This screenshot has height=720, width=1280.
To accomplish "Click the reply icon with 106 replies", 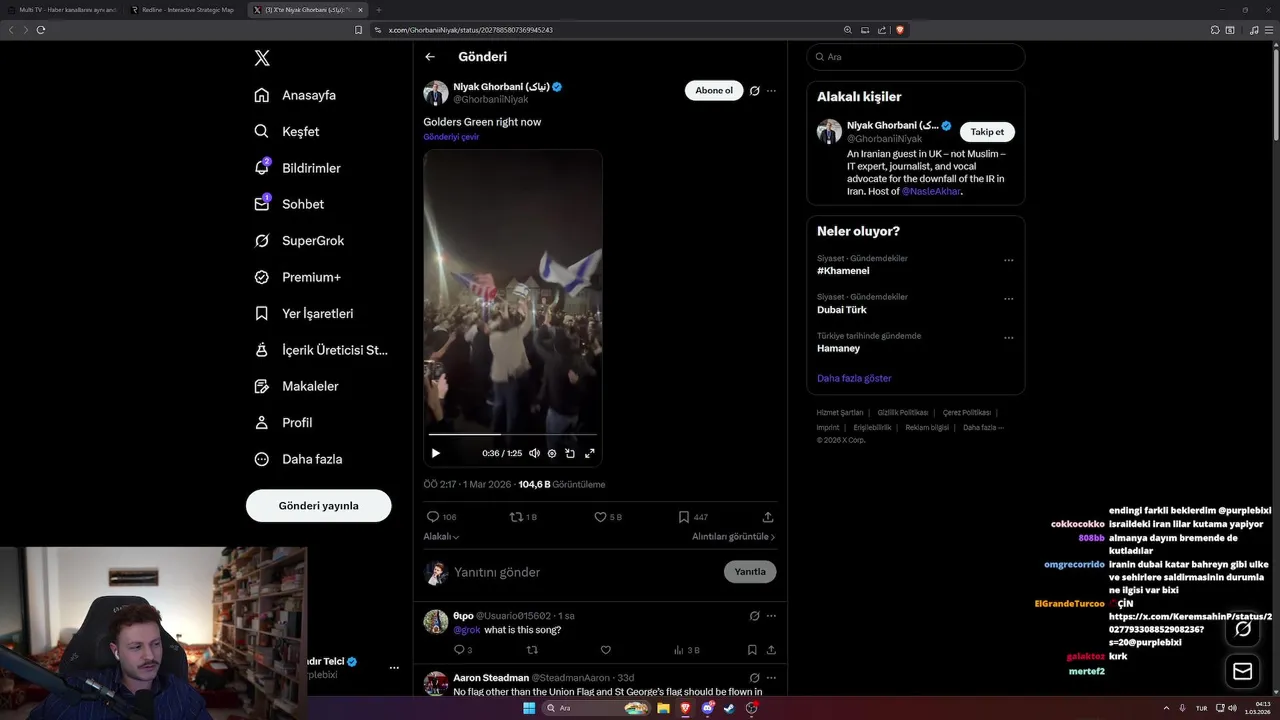I will (433, 517).
